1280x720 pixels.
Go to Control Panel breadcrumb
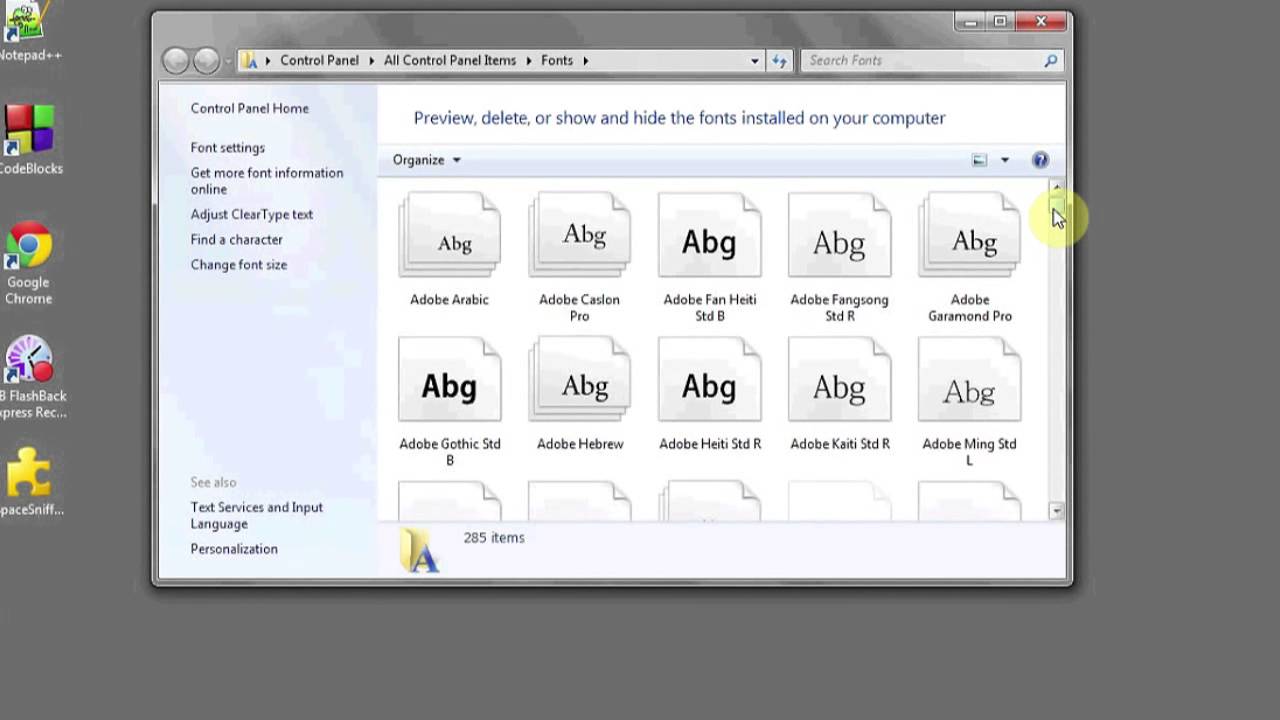tap(319, 61)
